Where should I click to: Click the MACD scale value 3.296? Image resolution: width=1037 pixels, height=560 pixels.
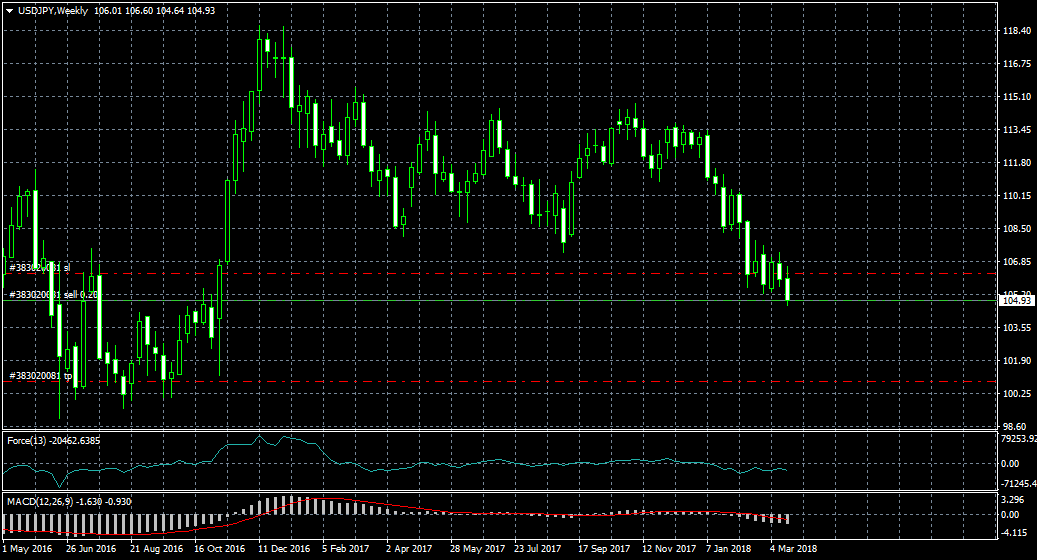point(1013,498)
